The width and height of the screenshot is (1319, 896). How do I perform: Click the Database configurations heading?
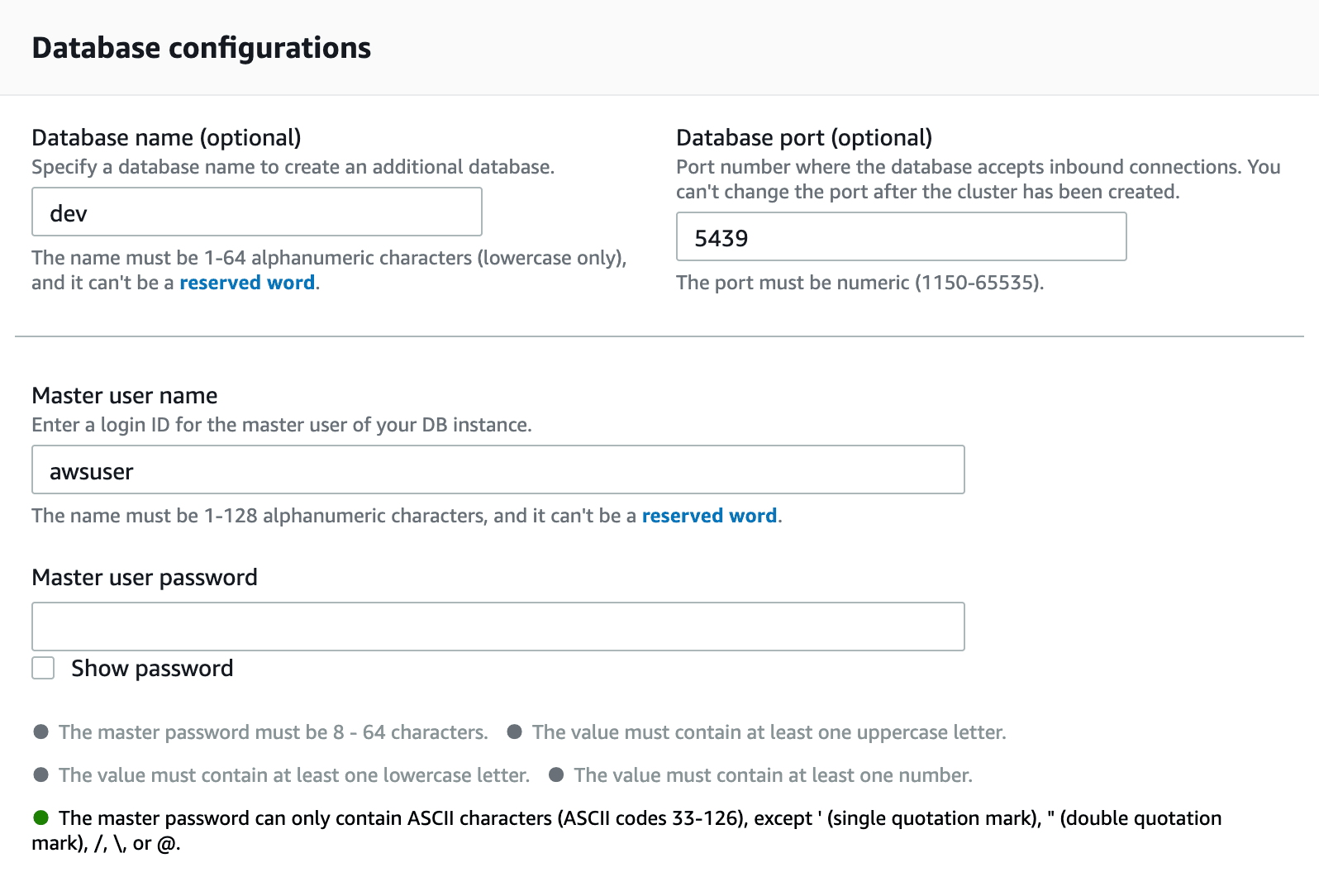coord(201,48)
